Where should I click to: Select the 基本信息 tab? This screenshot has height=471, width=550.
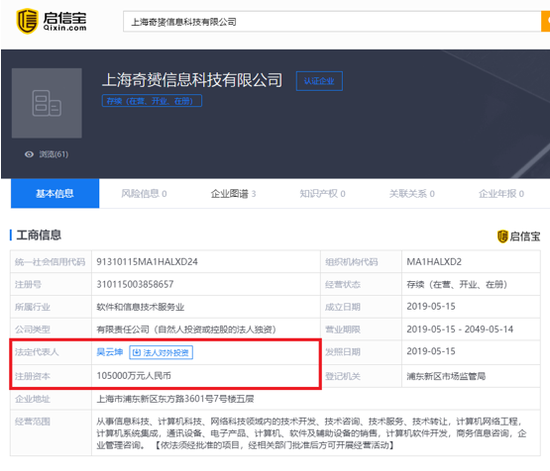[55, 193]
